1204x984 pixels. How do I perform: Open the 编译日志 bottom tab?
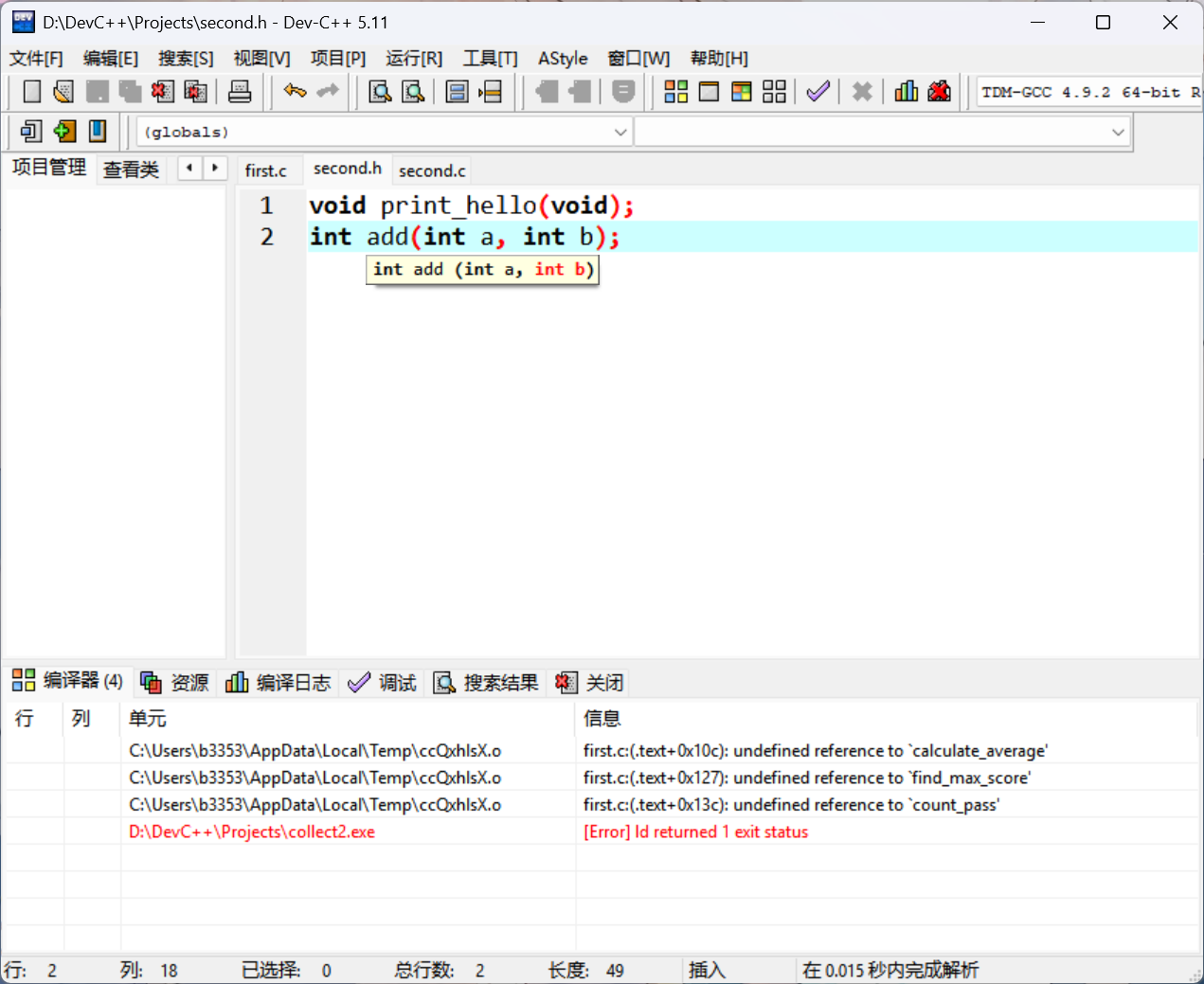(279, 683)
